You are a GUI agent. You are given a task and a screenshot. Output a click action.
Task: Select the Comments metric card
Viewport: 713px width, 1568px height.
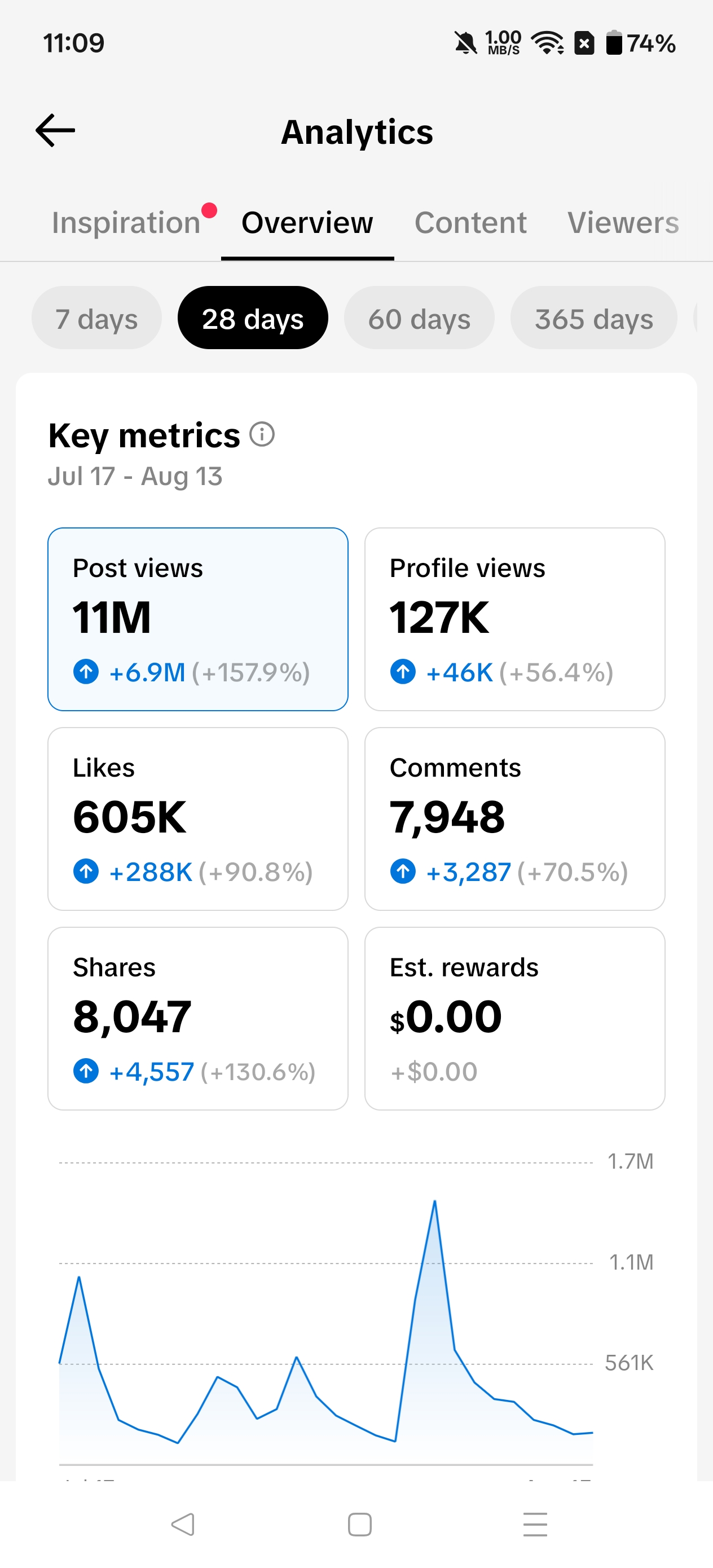514,819
